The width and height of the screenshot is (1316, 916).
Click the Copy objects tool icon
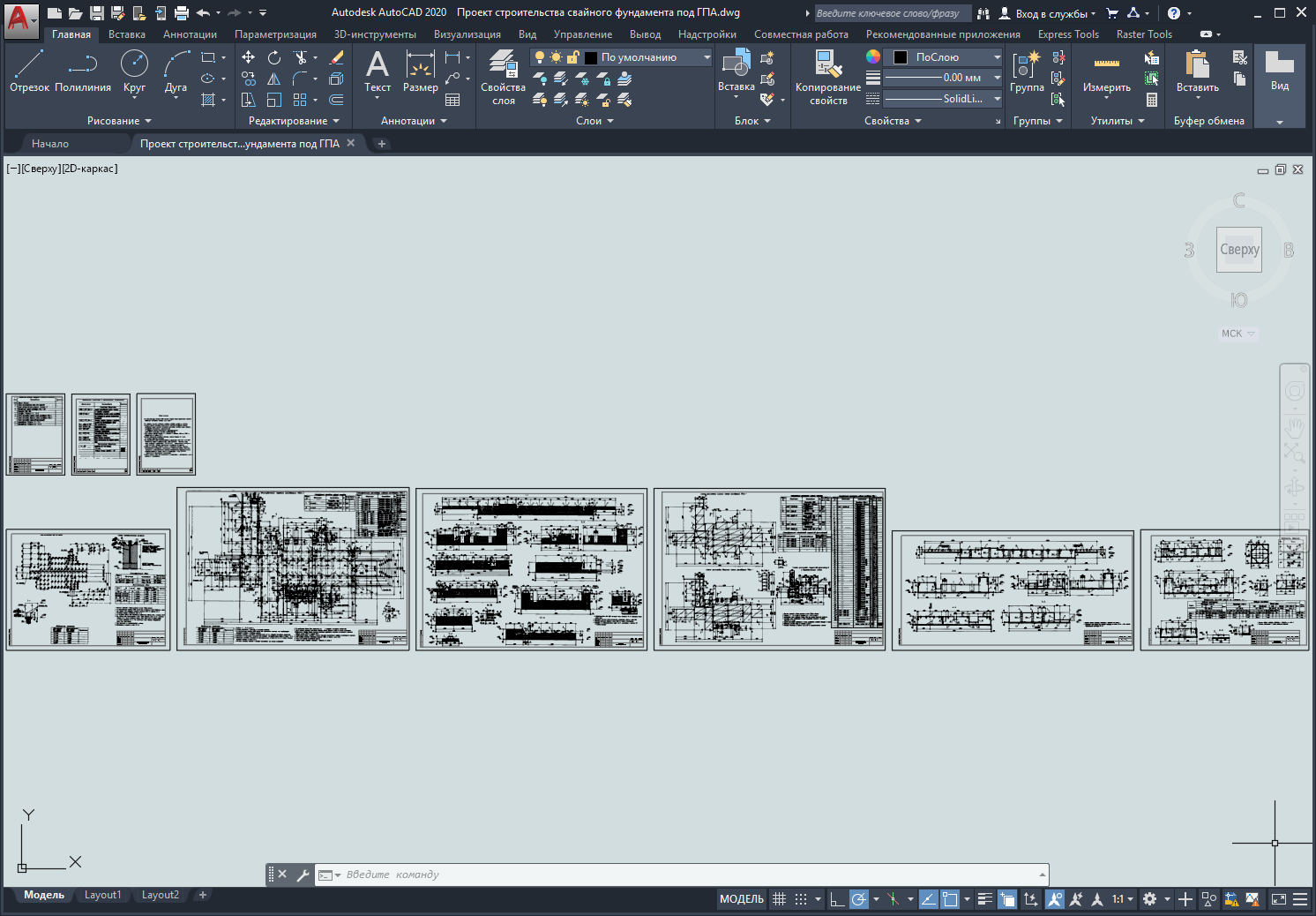(248, 79)
